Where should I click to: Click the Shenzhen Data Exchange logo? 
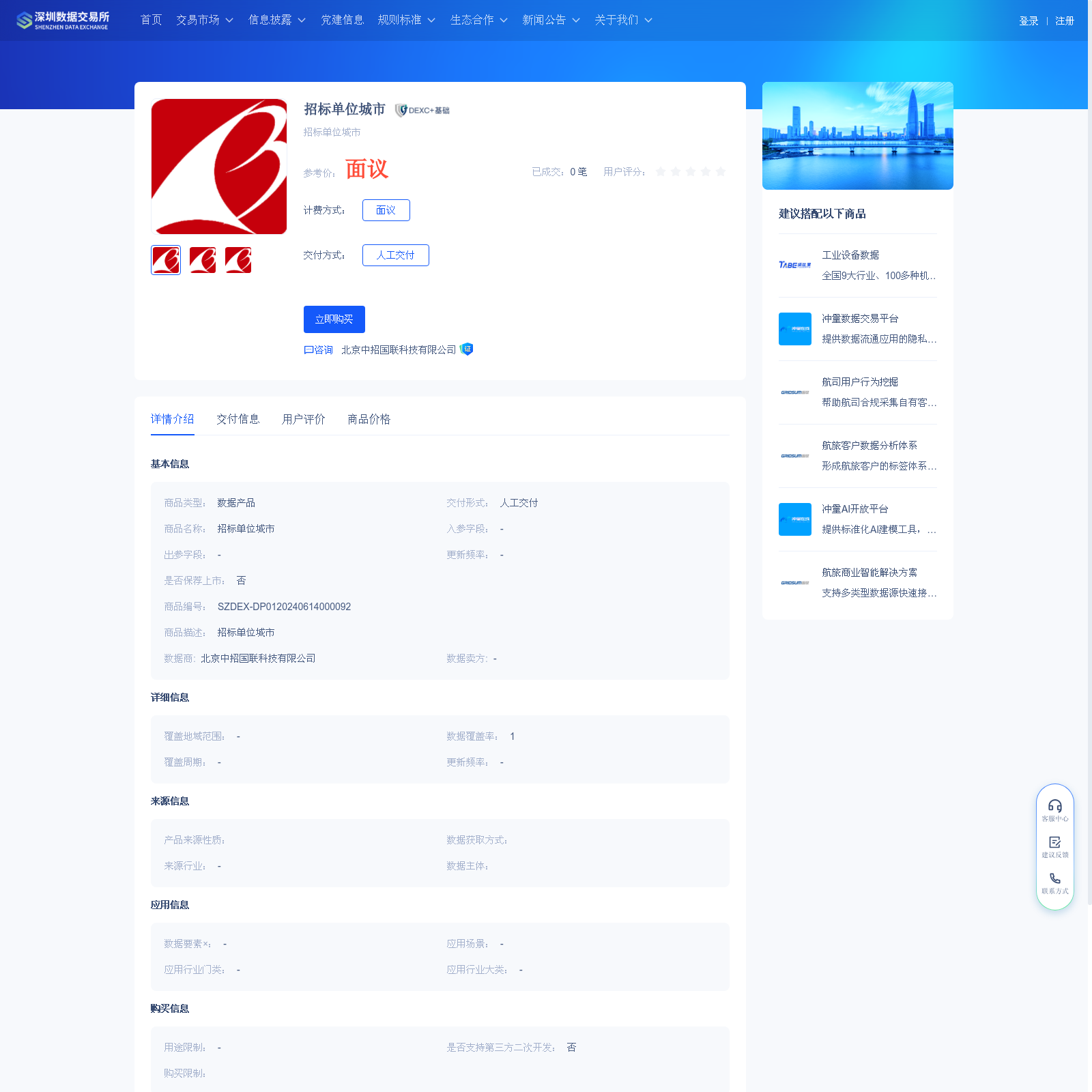pos(63,20)
